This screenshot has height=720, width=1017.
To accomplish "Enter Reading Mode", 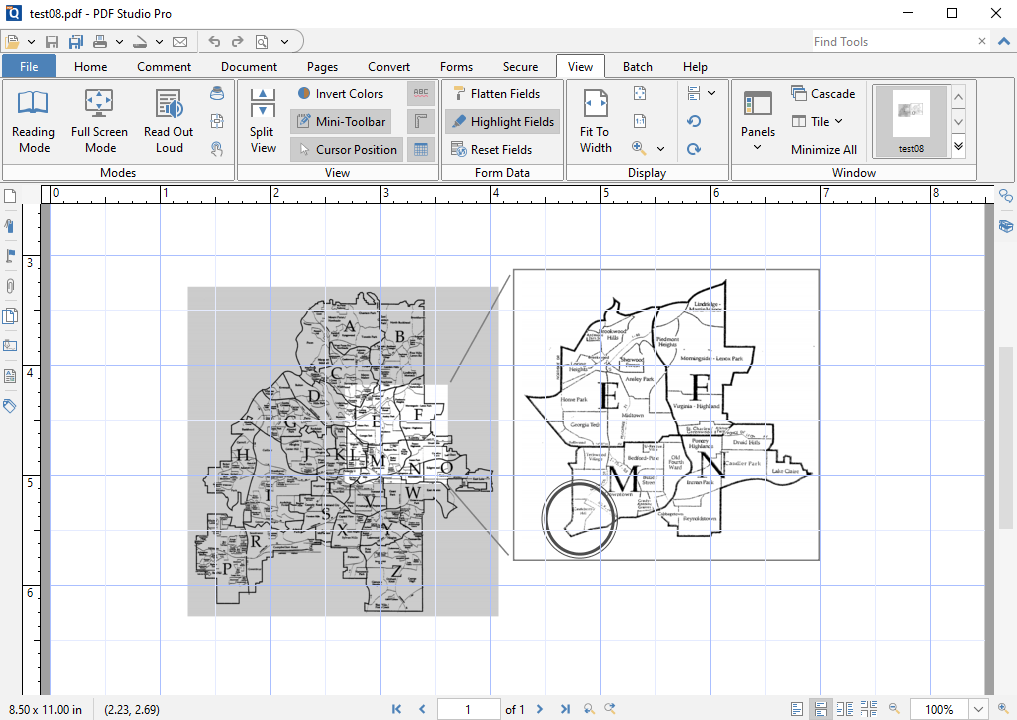I will (x=34, y=121).
